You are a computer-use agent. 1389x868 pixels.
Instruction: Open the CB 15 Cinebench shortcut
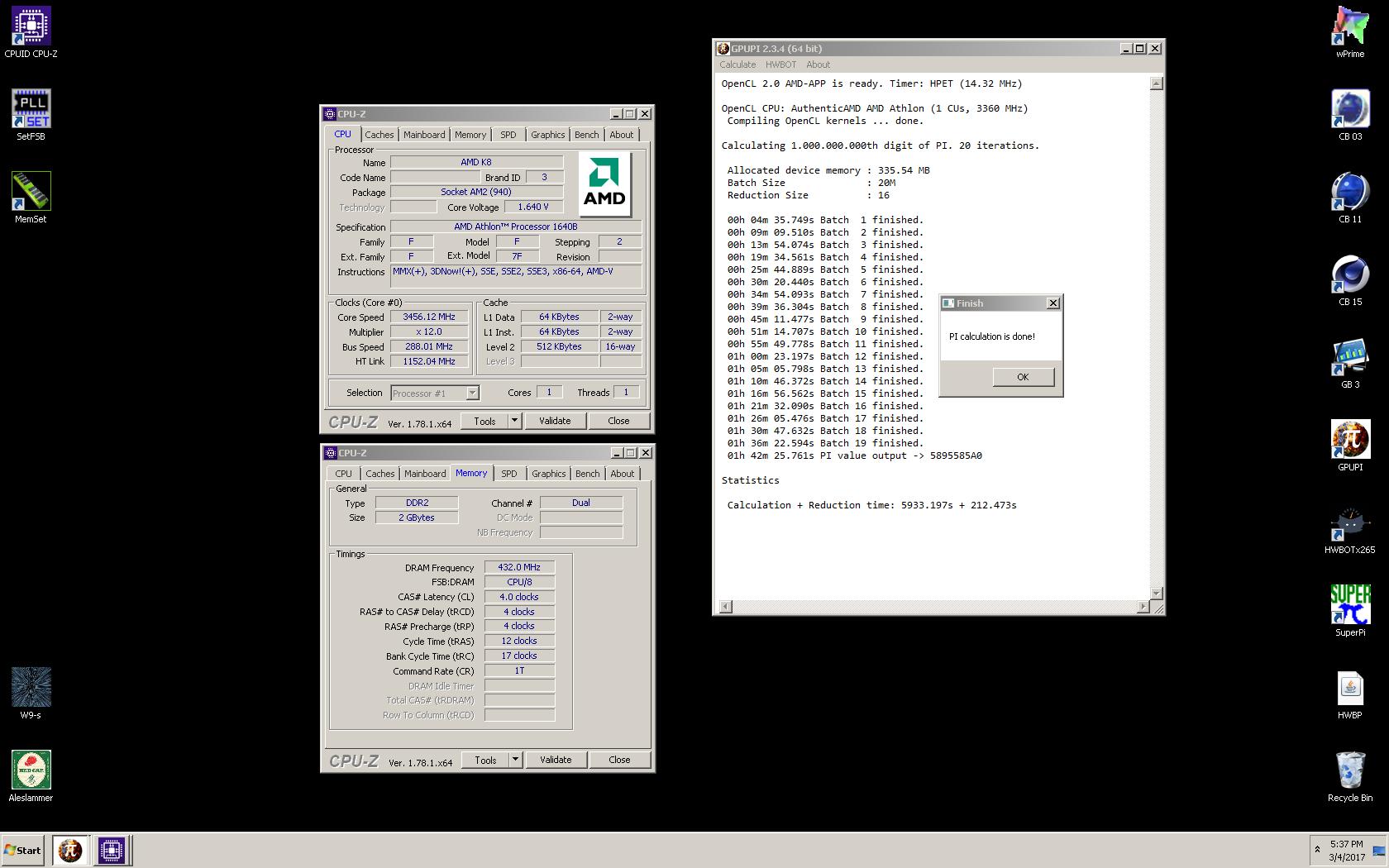(1350, 280)
